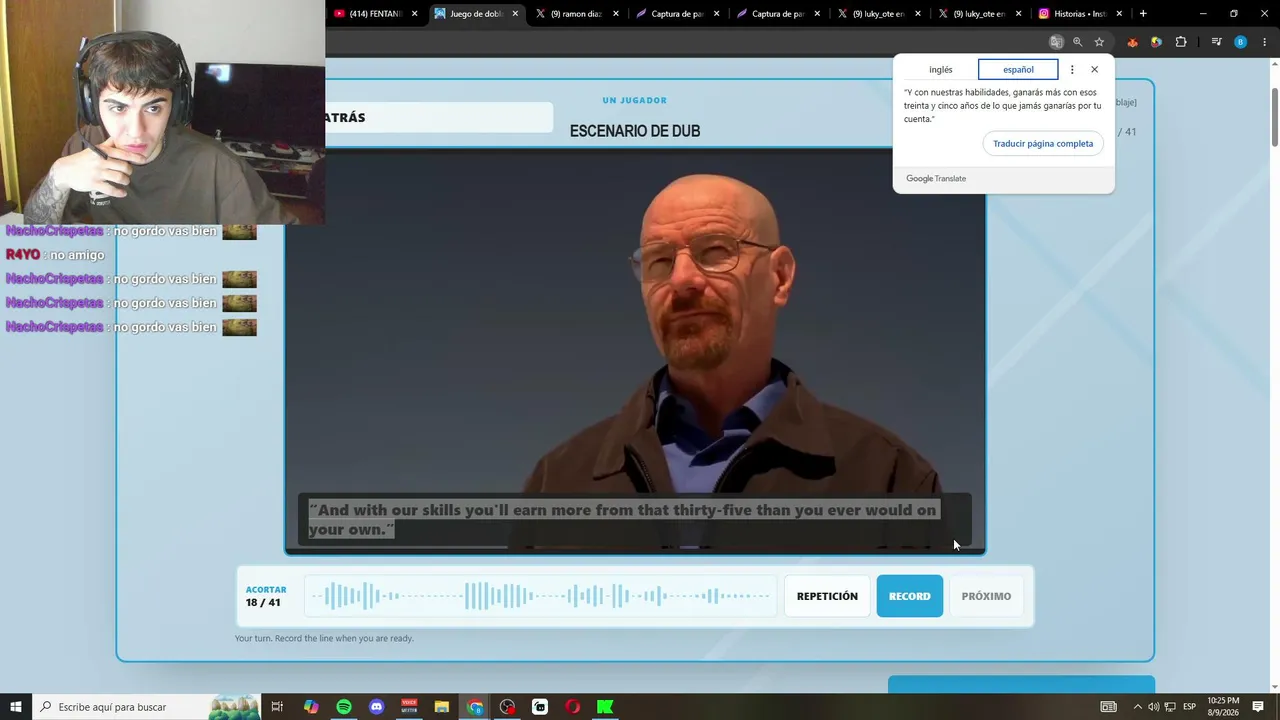Click the Chrome icon on the taskbar
Viewport: 1280px width, 720px height.
pyautogui.click(x=475, y=707)
